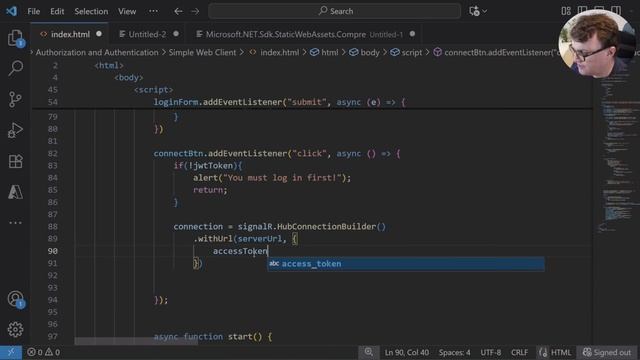Image resolution: width=640 pixels, height=360 pixels.
Task: Open the Search view in activity bar
Action: coord(16,68)
